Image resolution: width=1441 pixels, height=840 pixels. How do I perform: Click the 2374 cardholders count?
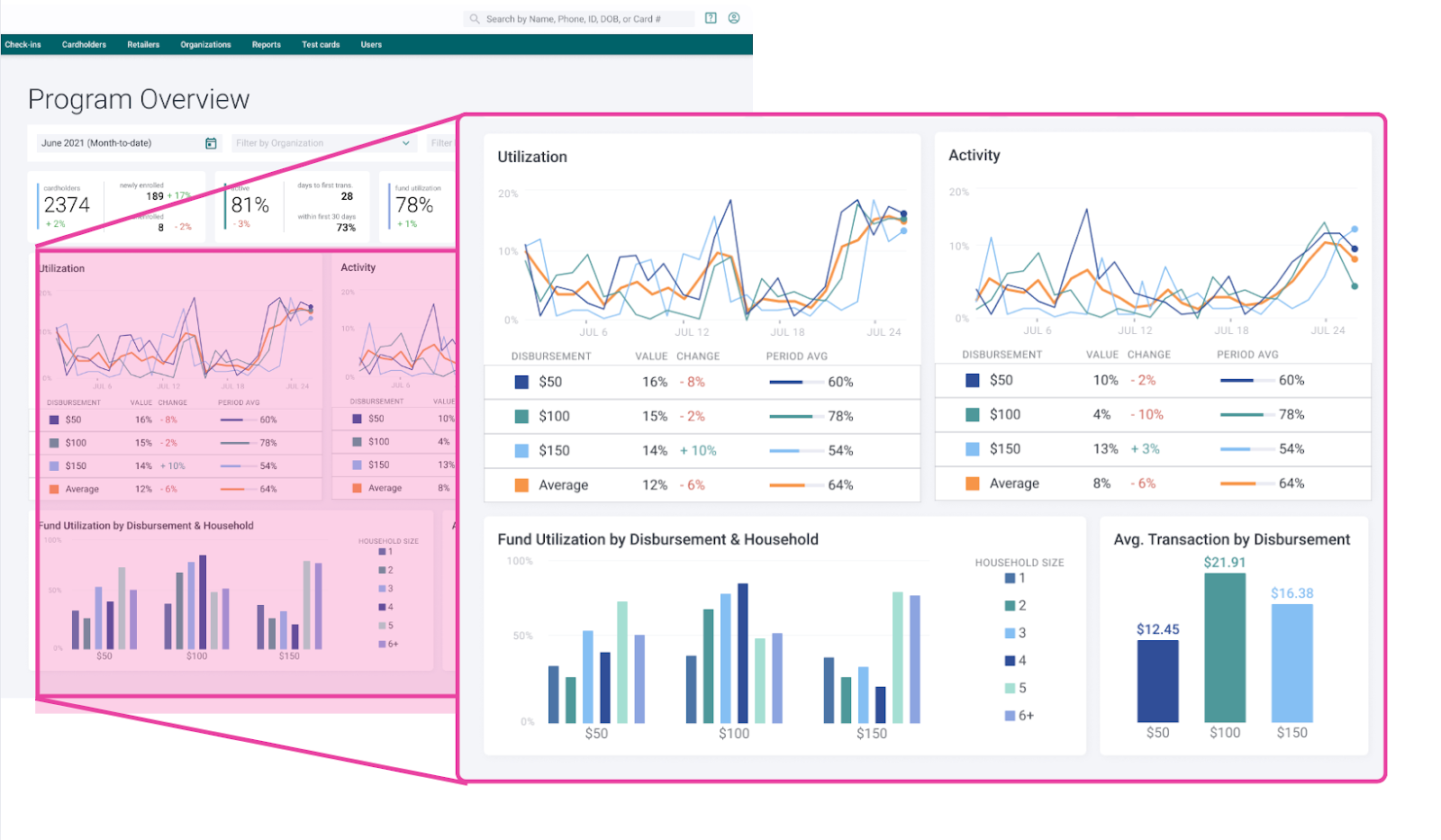67,205
